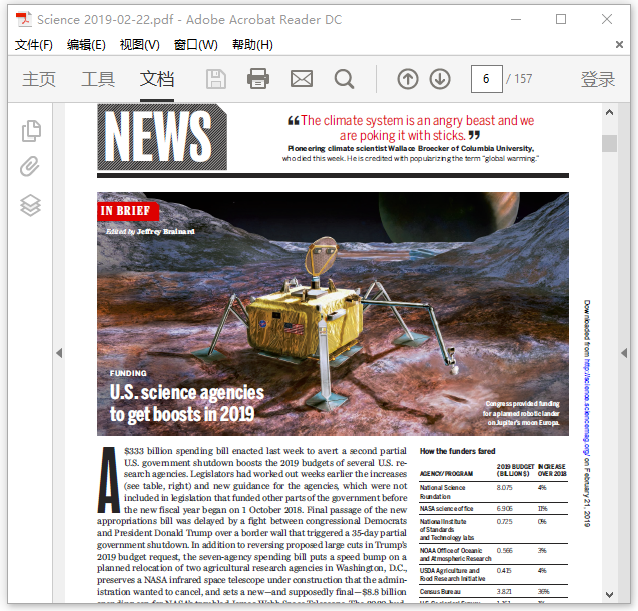Click 'National Institute of Standards' row
Image resolution: width=638 pixels, height=611 pixels.
point(494,529)
